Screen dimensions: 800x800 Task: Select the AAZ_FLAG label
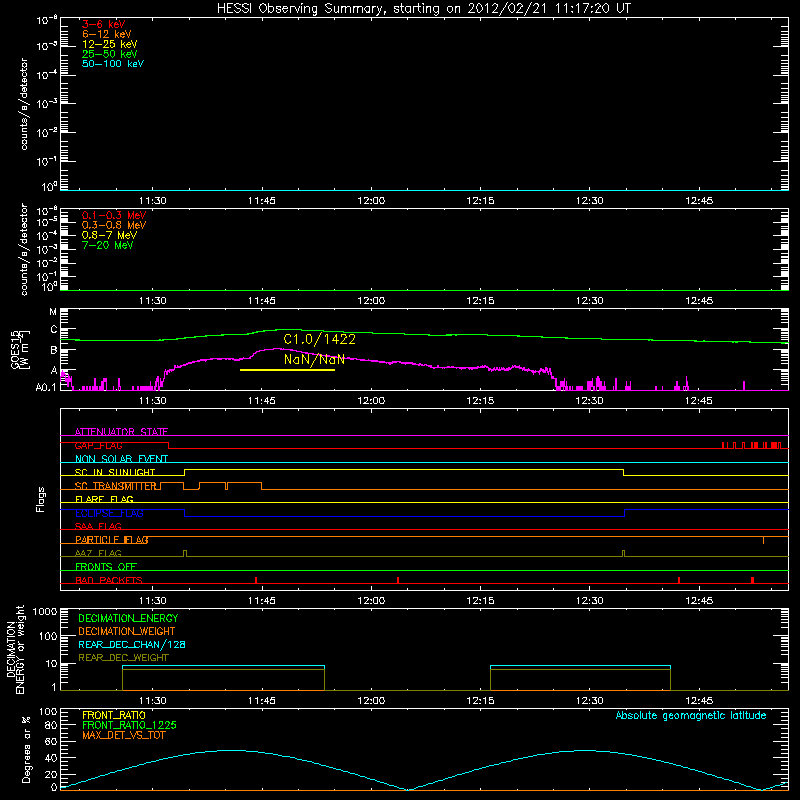pos(98,553)
